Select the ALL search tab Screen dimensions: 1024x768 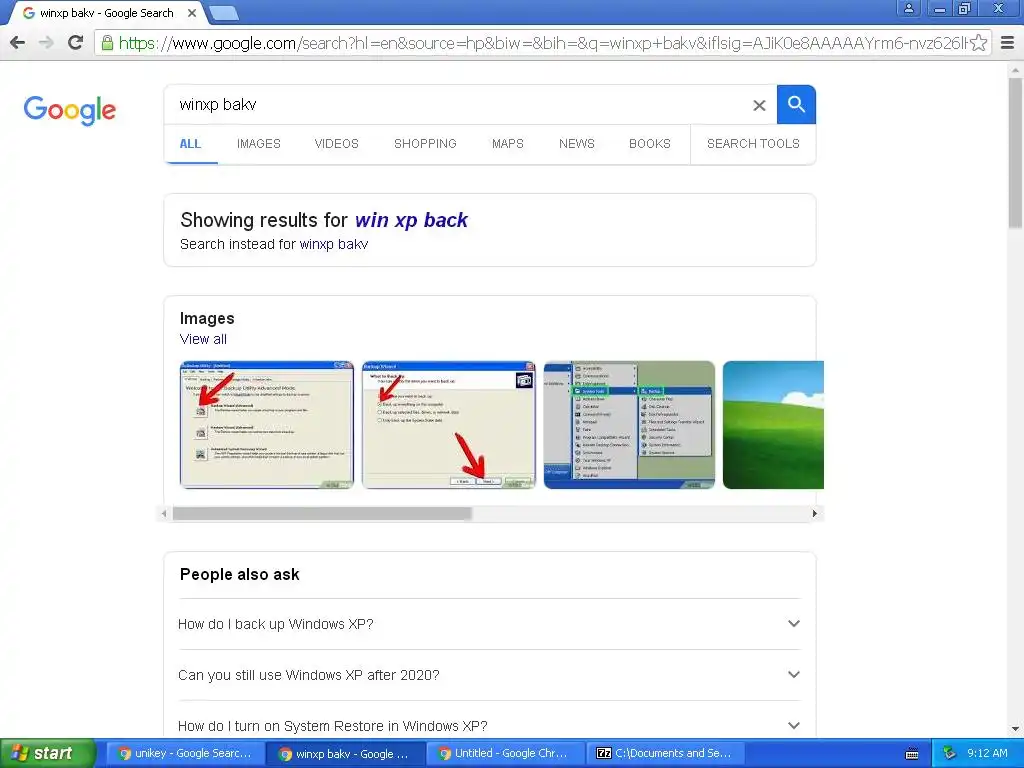190,144
